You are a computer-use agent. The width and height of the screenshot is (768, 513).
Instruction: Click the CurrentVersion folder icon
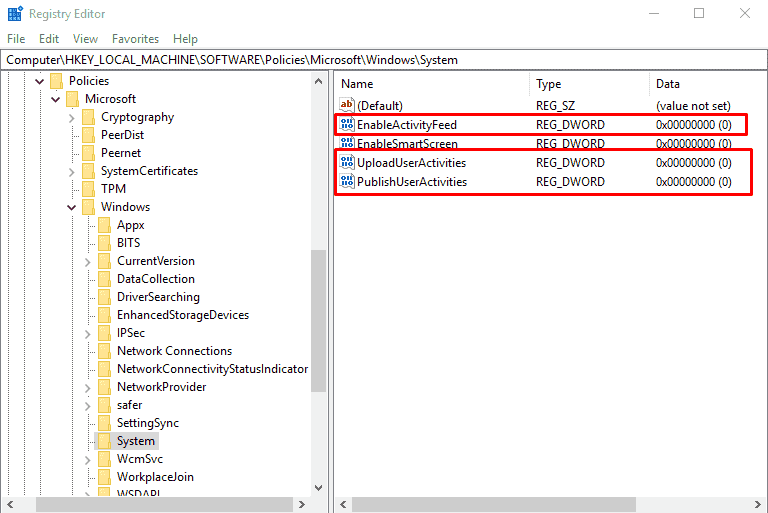104,261
